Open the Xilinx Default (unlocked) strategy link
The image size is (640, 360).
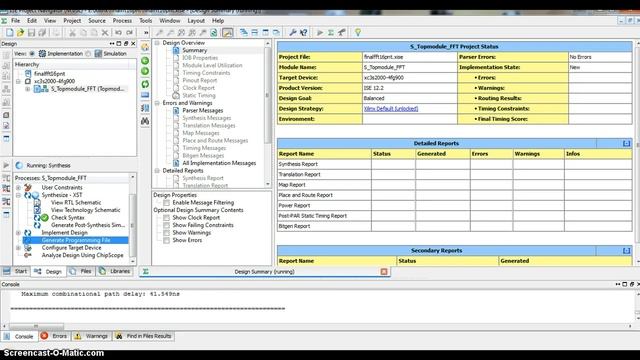[391, 109]
